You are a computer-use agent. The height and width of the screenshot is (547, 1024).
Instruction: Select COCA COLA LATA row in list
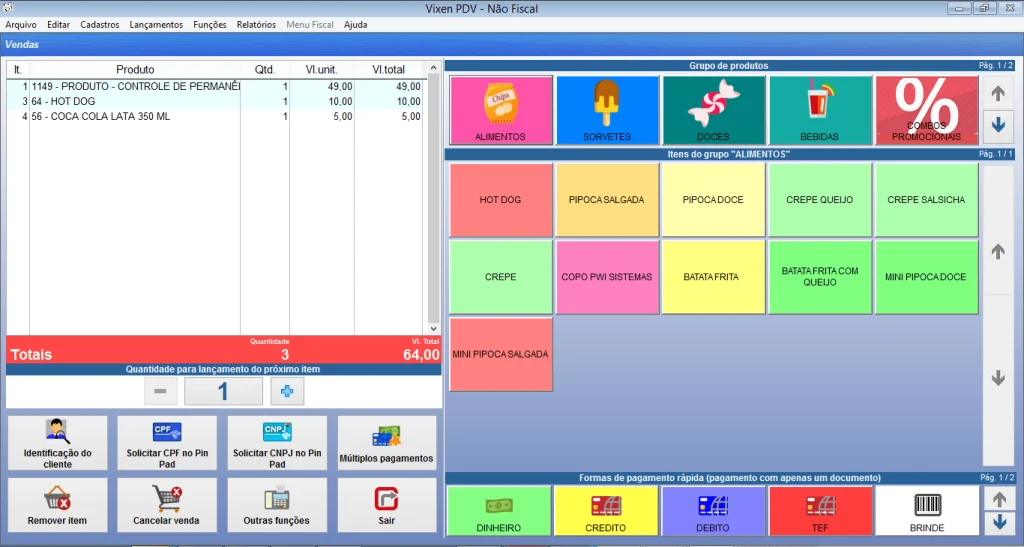[x=135, y=116]
